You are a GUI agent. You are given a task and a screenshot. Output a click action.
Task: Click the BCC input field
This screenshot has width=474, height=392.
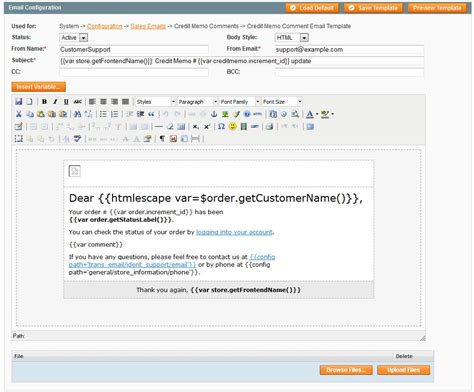pyautogui.click(x=349, y=72)
